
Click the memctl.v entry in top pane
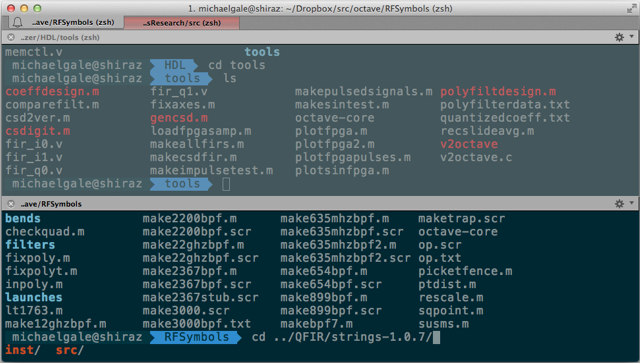coord(34,52)
